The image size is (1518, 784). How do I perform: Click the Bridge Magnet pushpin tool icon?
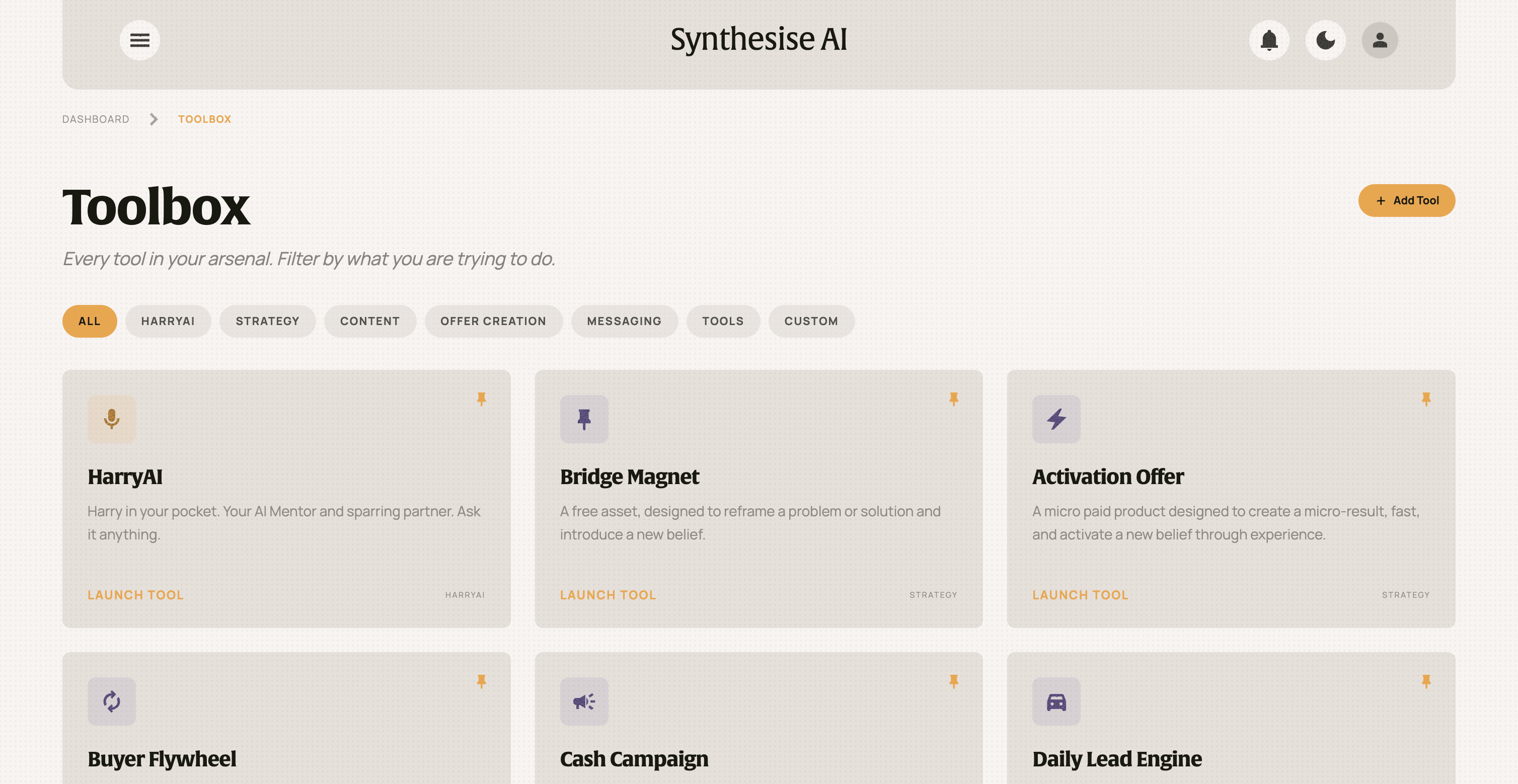coord(584,419)
